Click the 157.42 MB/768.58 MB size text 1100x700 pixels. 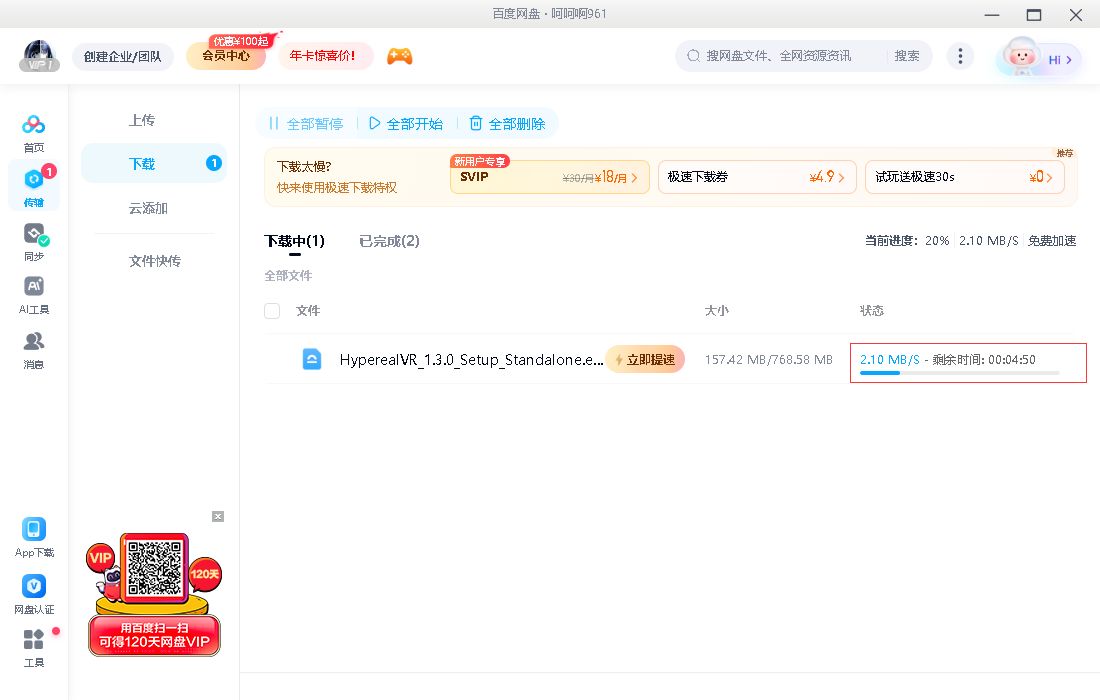pos(768,360)
